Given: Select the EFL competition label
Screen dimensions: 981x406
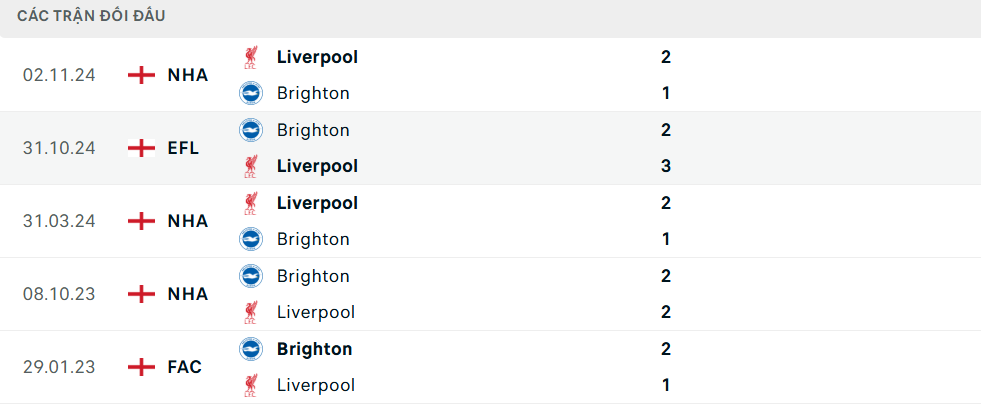Looking at the screenshot, I should coord(183,148).
